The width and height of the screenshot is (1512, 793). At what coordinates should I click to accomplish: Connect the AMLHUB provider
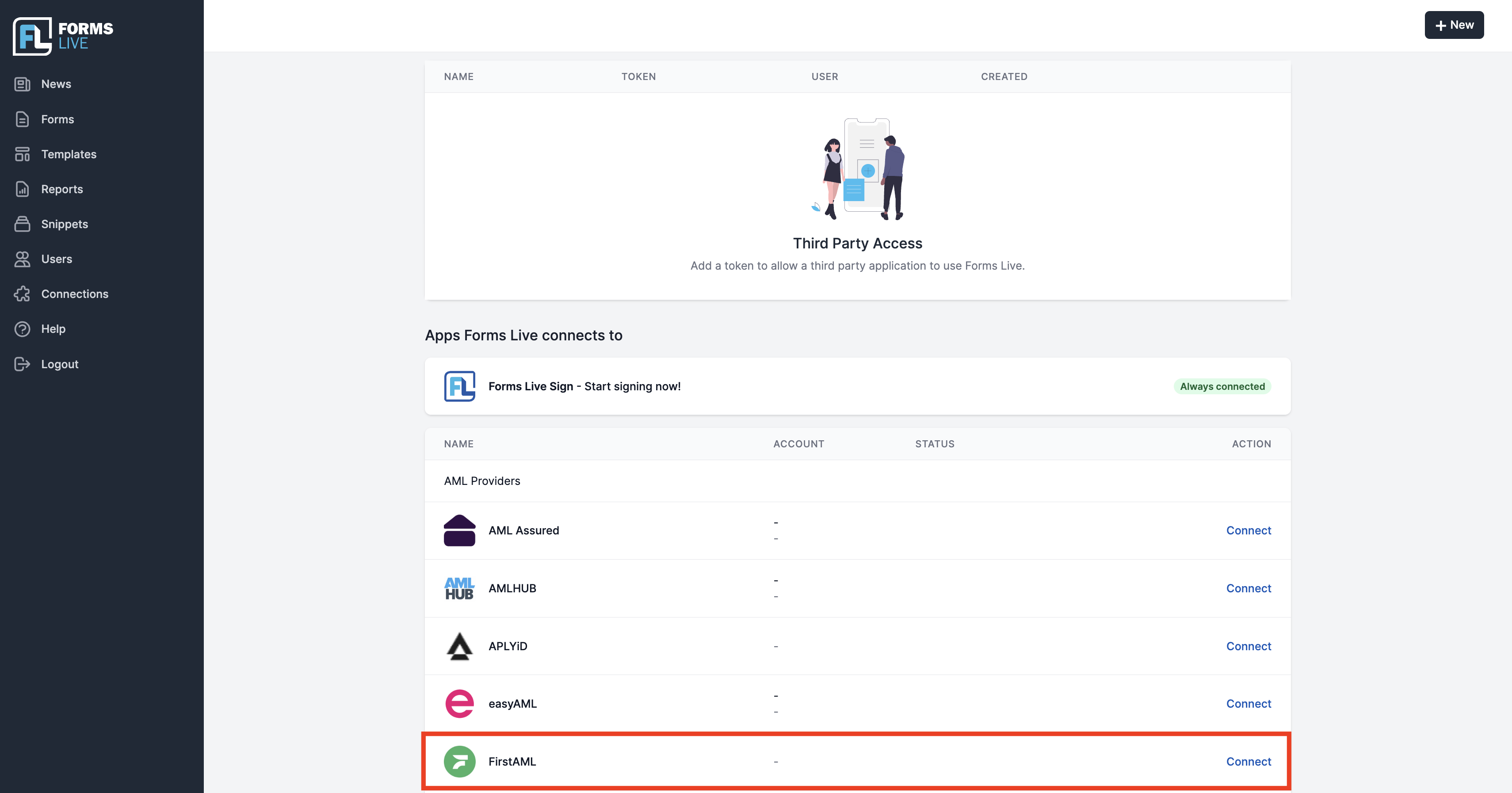click(1249, 588)
